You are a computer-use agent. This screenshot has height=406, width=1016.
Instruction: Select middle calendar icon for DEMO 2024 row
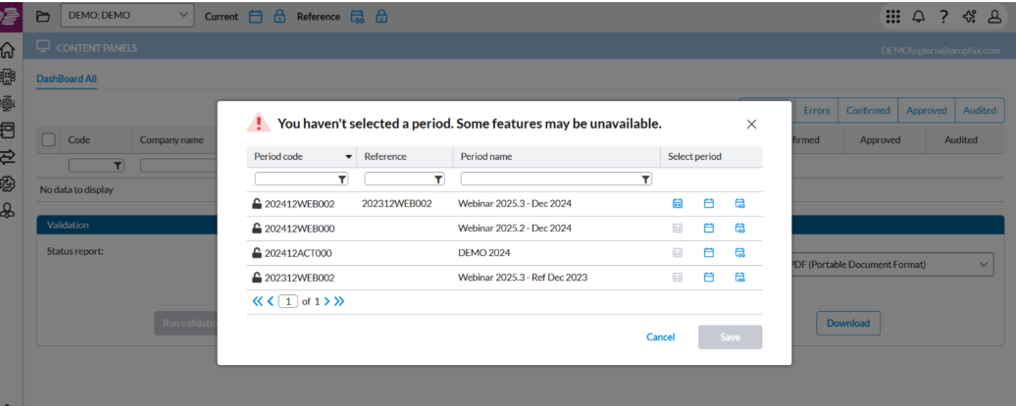click(708, 253)
